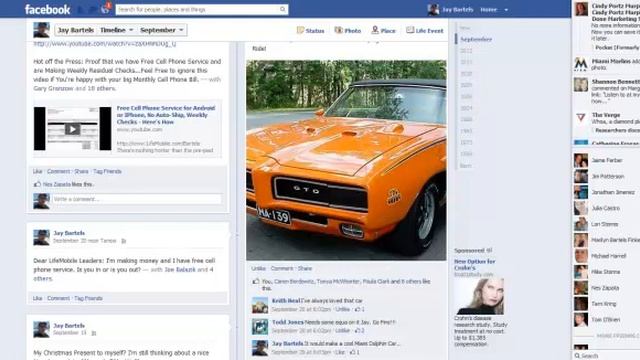Click Unlike under the GTO car photo

[259, 268]
